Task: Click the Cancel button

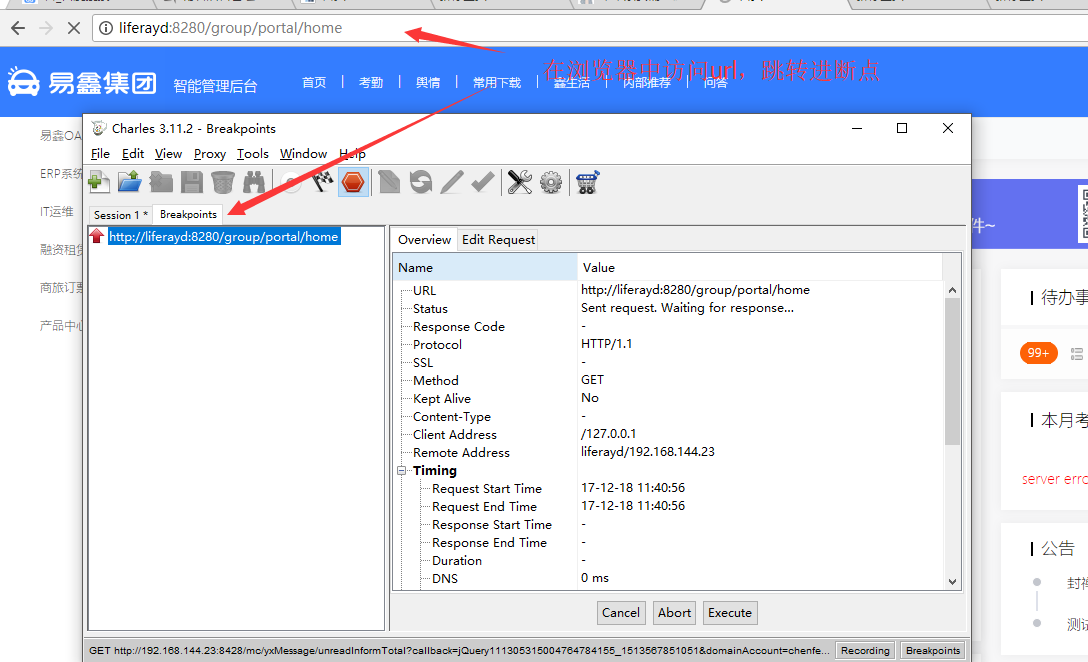Action: coord(621,613)
